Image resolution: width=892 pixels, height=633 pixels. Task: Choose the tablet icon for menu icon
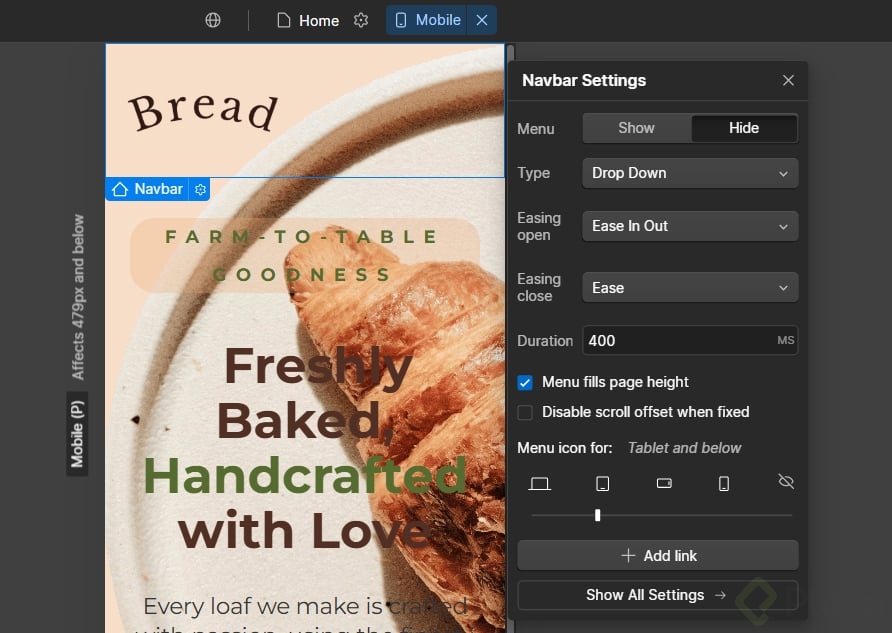[x=602, y=483]
